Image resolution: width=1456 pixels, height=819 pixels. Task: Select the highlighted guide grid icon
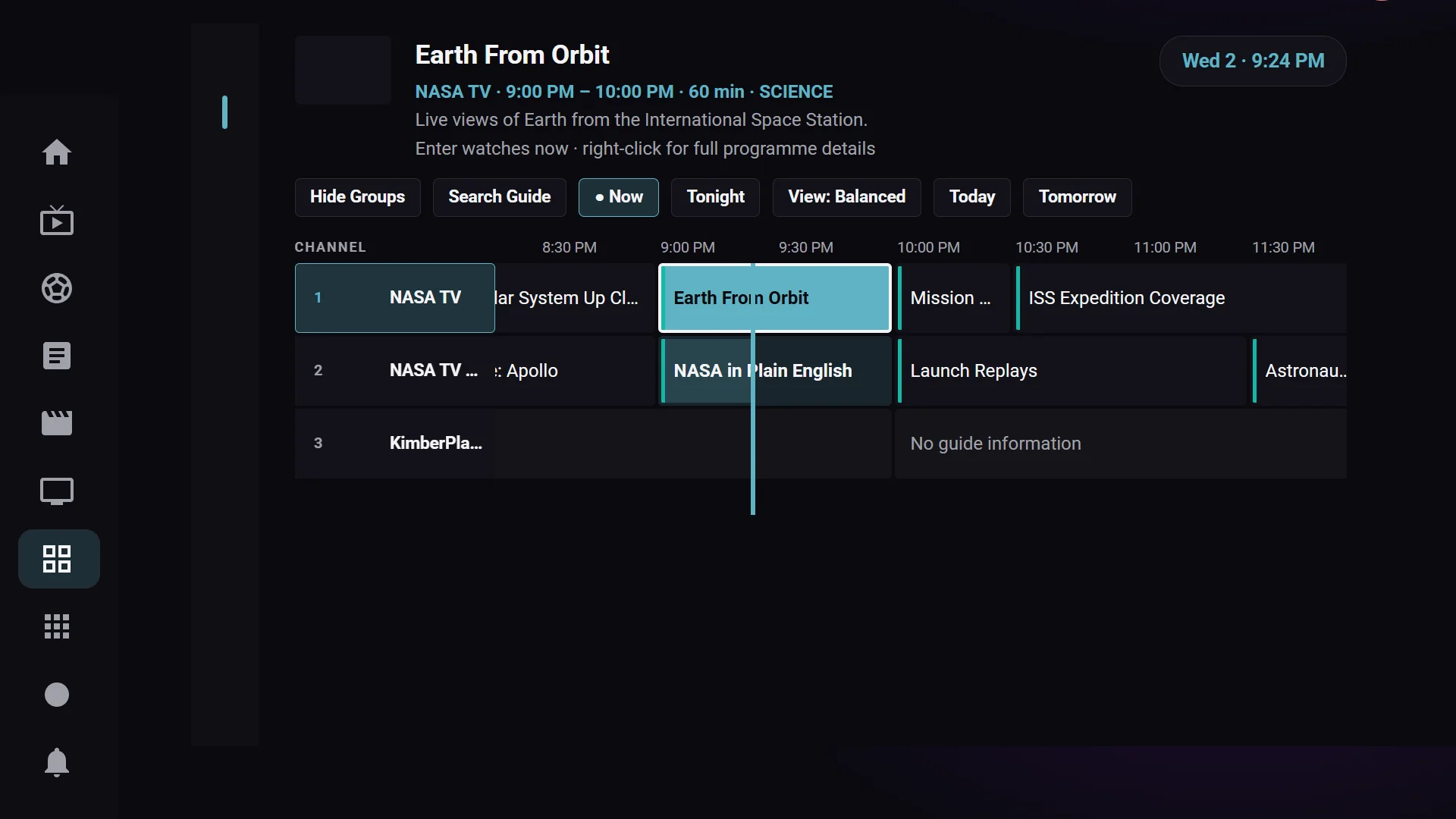click(59, 559)
